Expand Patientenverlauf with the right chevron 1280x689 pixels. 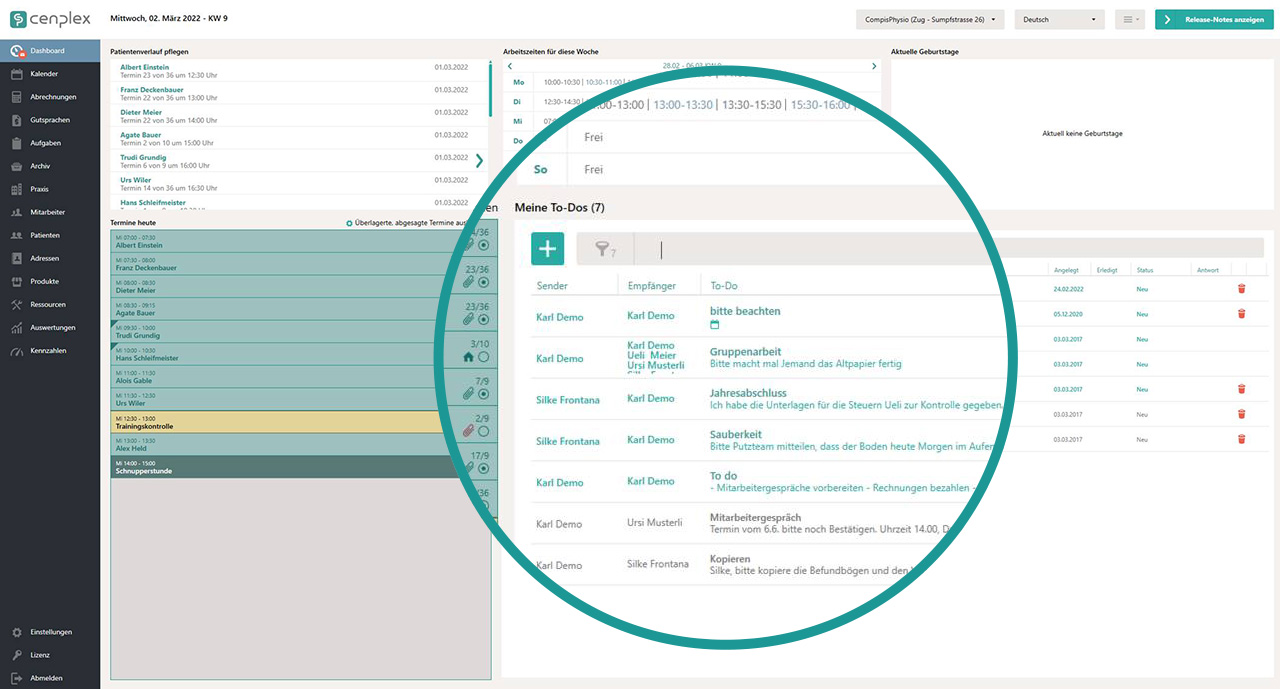(480, 160)
